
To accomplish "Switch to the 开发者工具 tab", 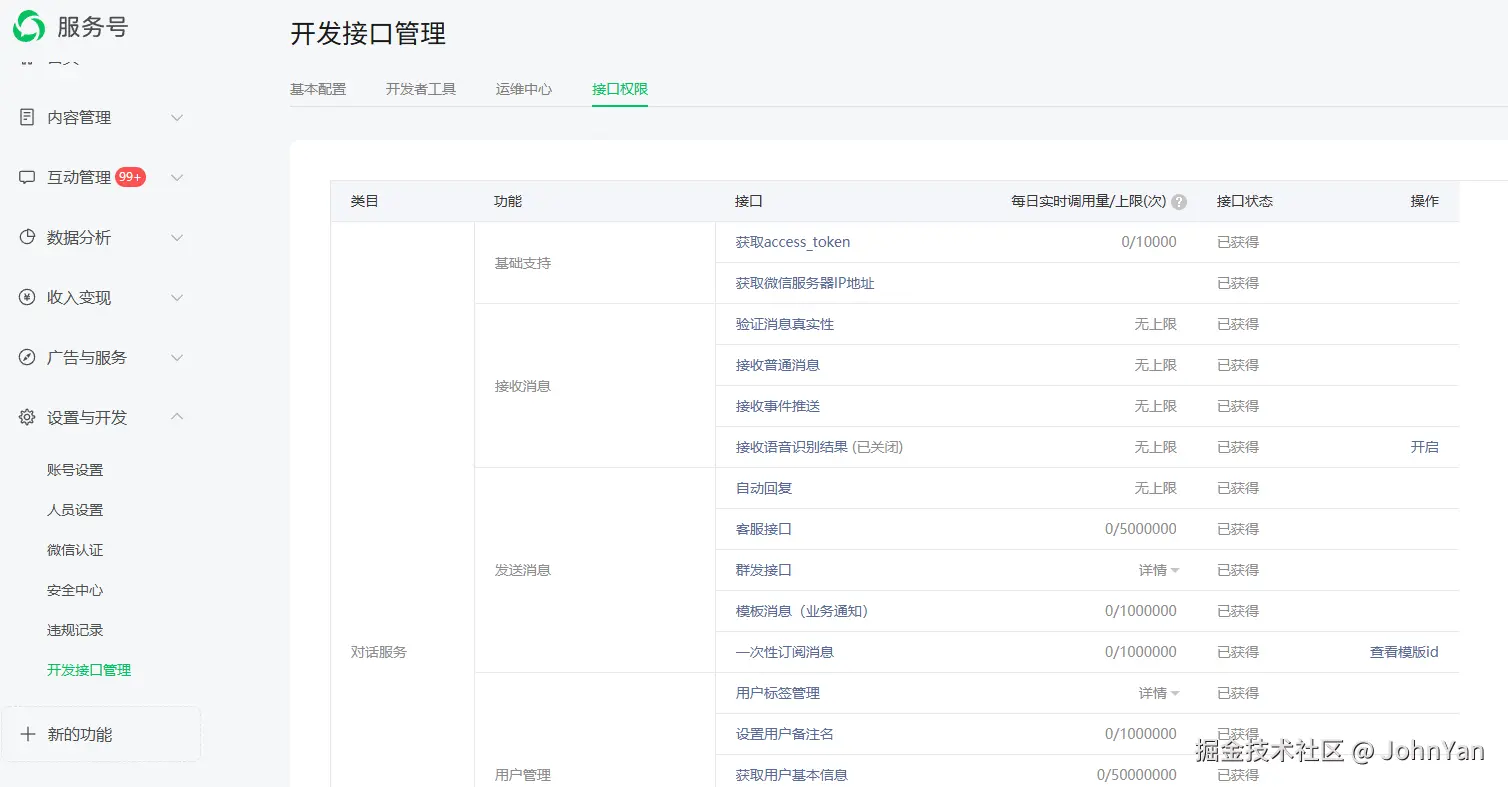I will coord(421,89).
